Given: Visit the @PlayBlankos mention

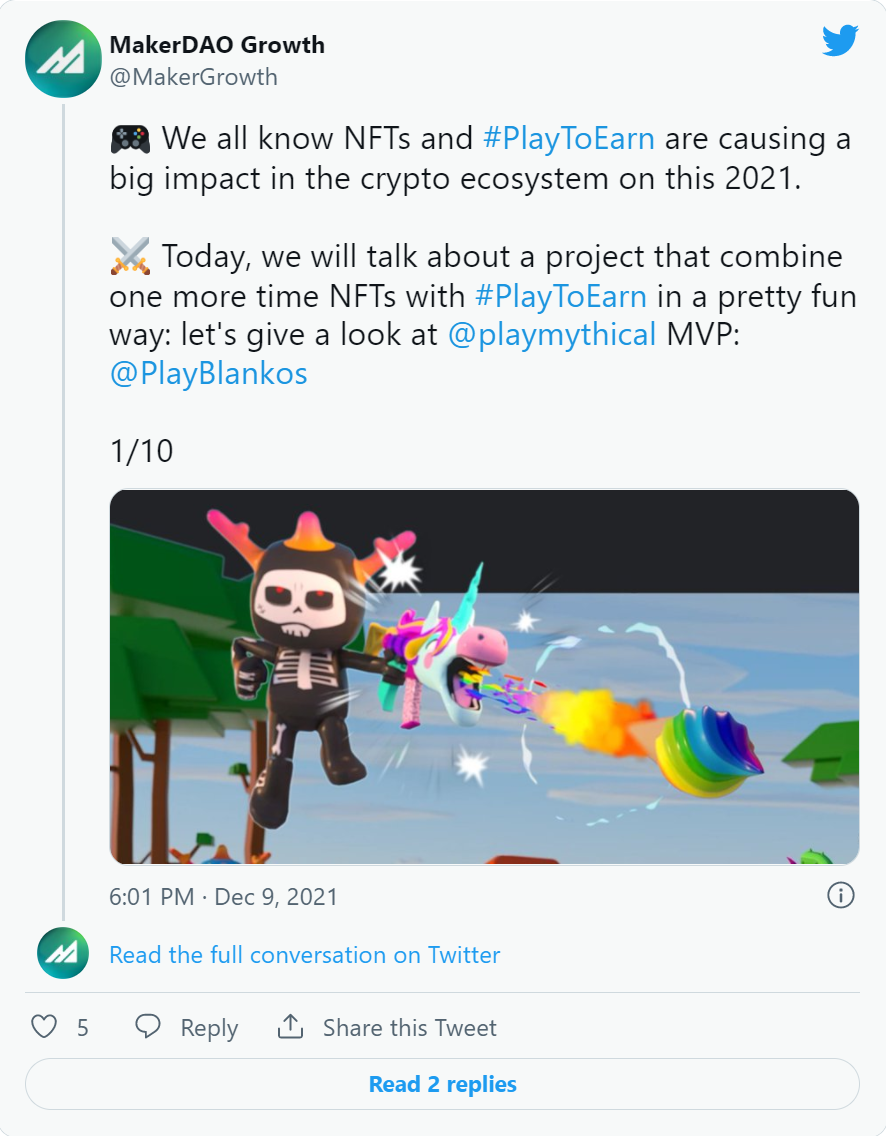Looking at the screenshot, I should pos(209,374).
